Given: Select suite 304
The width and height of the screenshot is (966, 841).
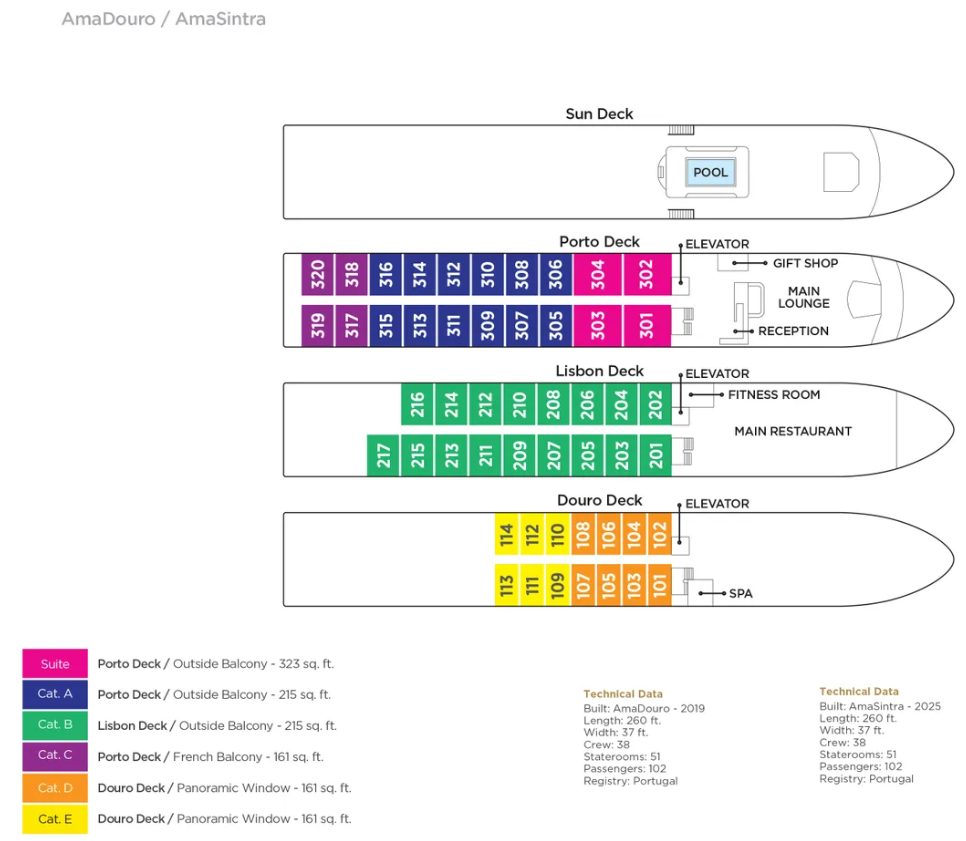Looking at the screenshot, I should tap(598, 274).
